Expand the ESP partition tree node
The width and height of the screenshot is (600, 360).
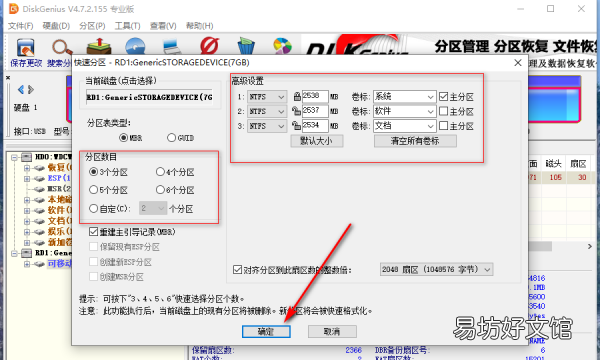coord(26,179)
